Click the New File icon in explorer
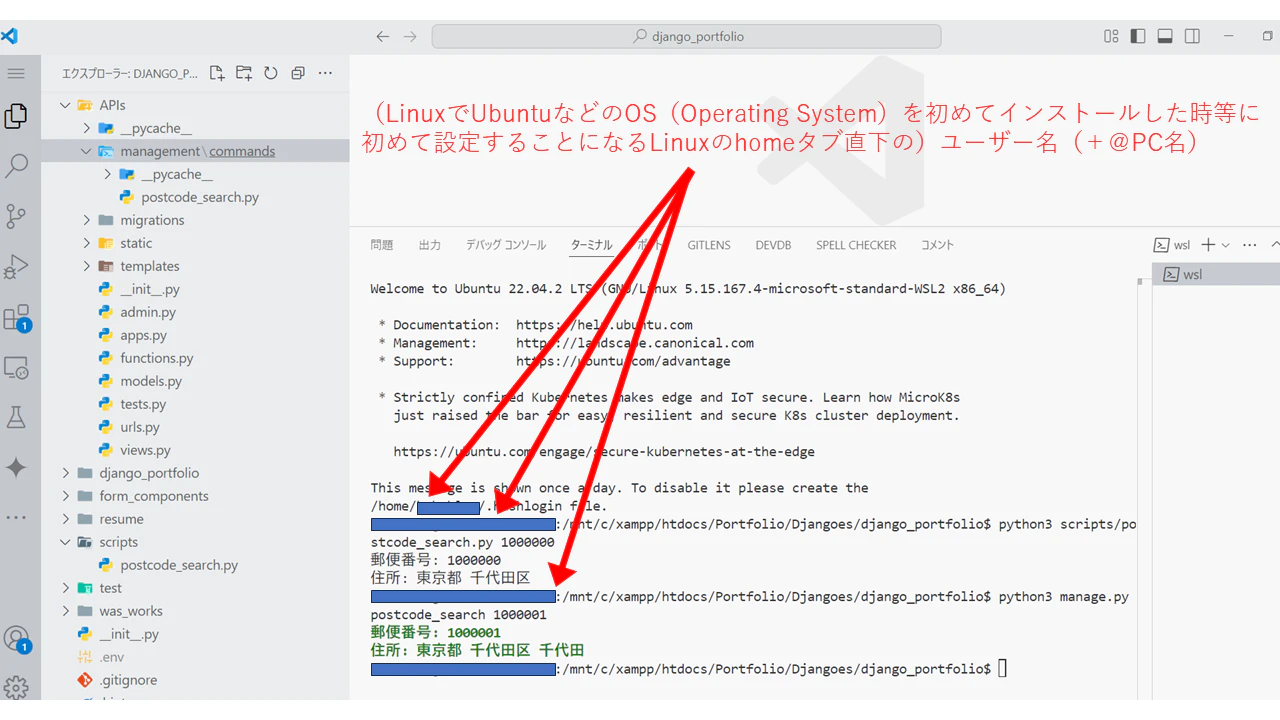Screen dimensions: 1280x720 (217, 73)
